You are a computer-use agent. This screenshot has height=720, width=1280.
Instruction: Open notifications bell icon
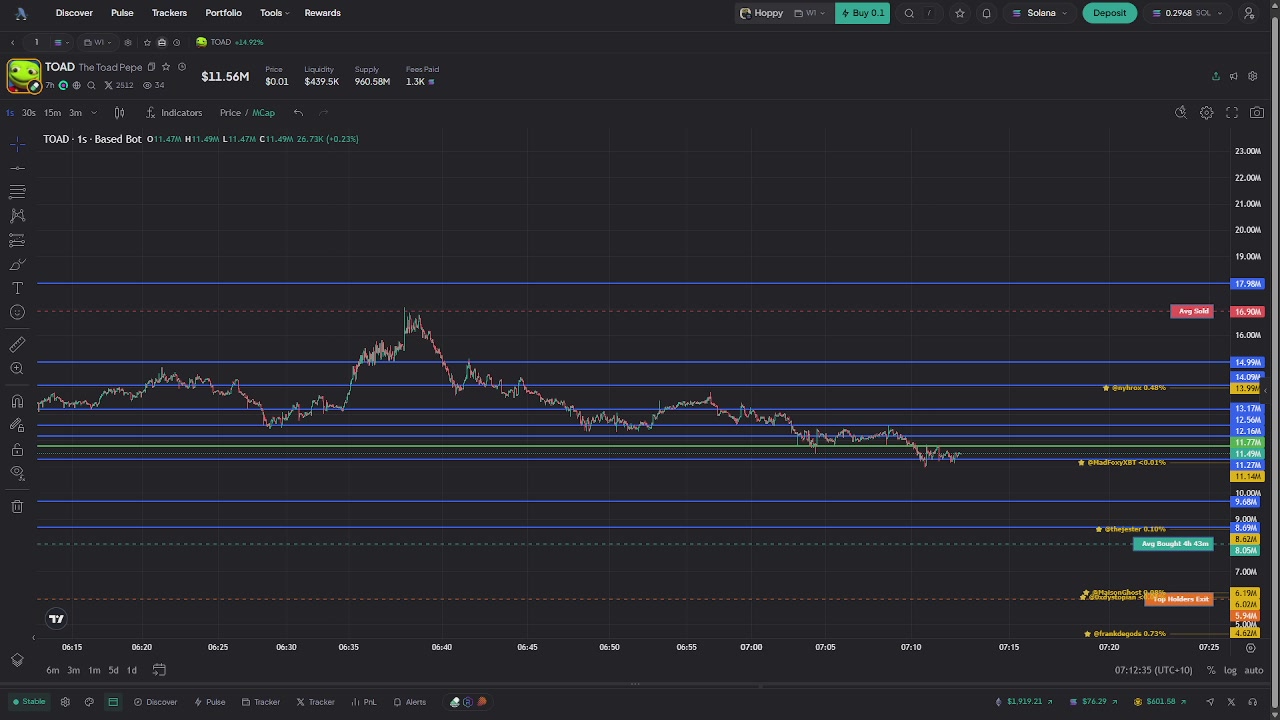(x=986, y=13)
